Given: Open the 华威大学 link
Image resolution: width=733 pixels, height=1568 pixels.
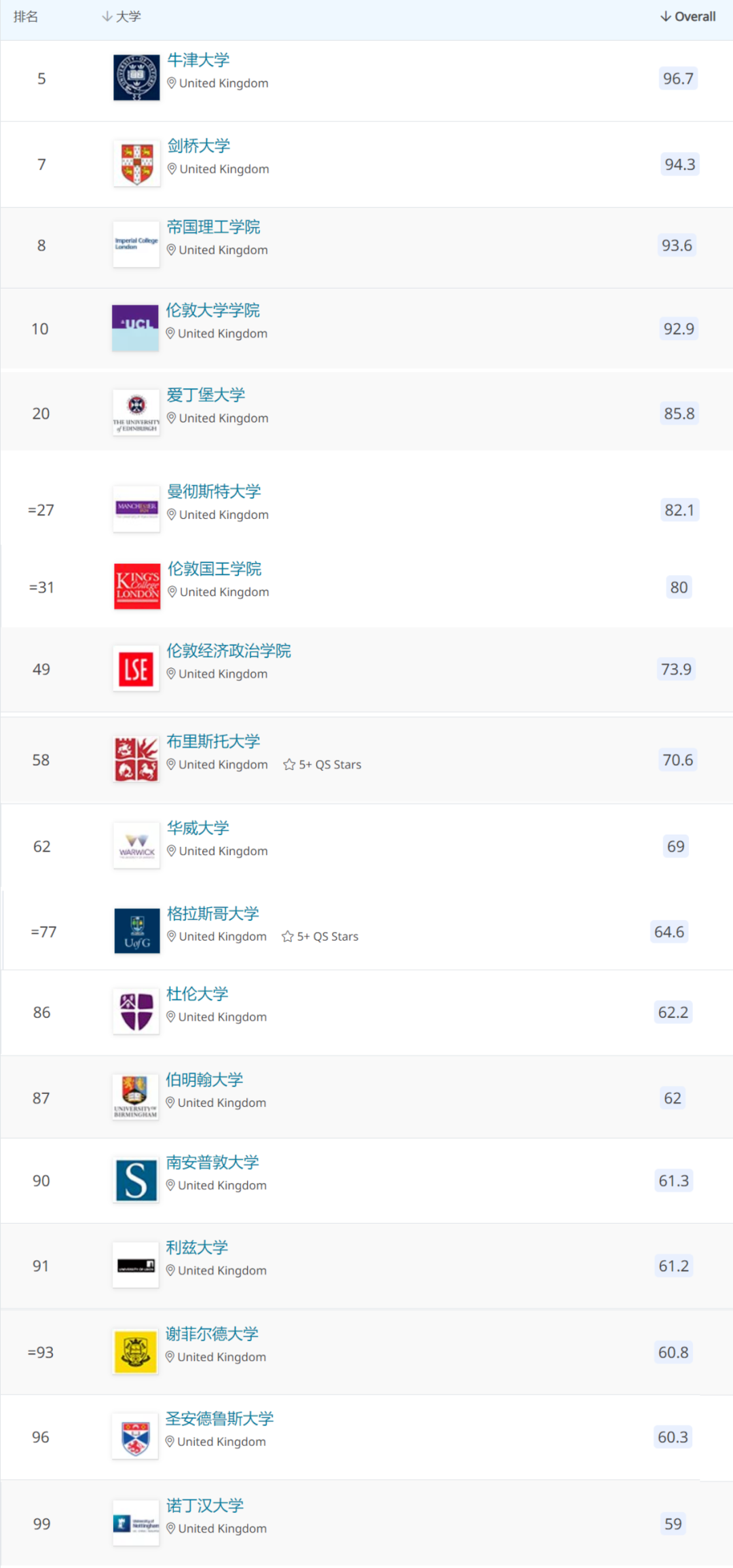Looking at the screenshot, I should 198,828.
